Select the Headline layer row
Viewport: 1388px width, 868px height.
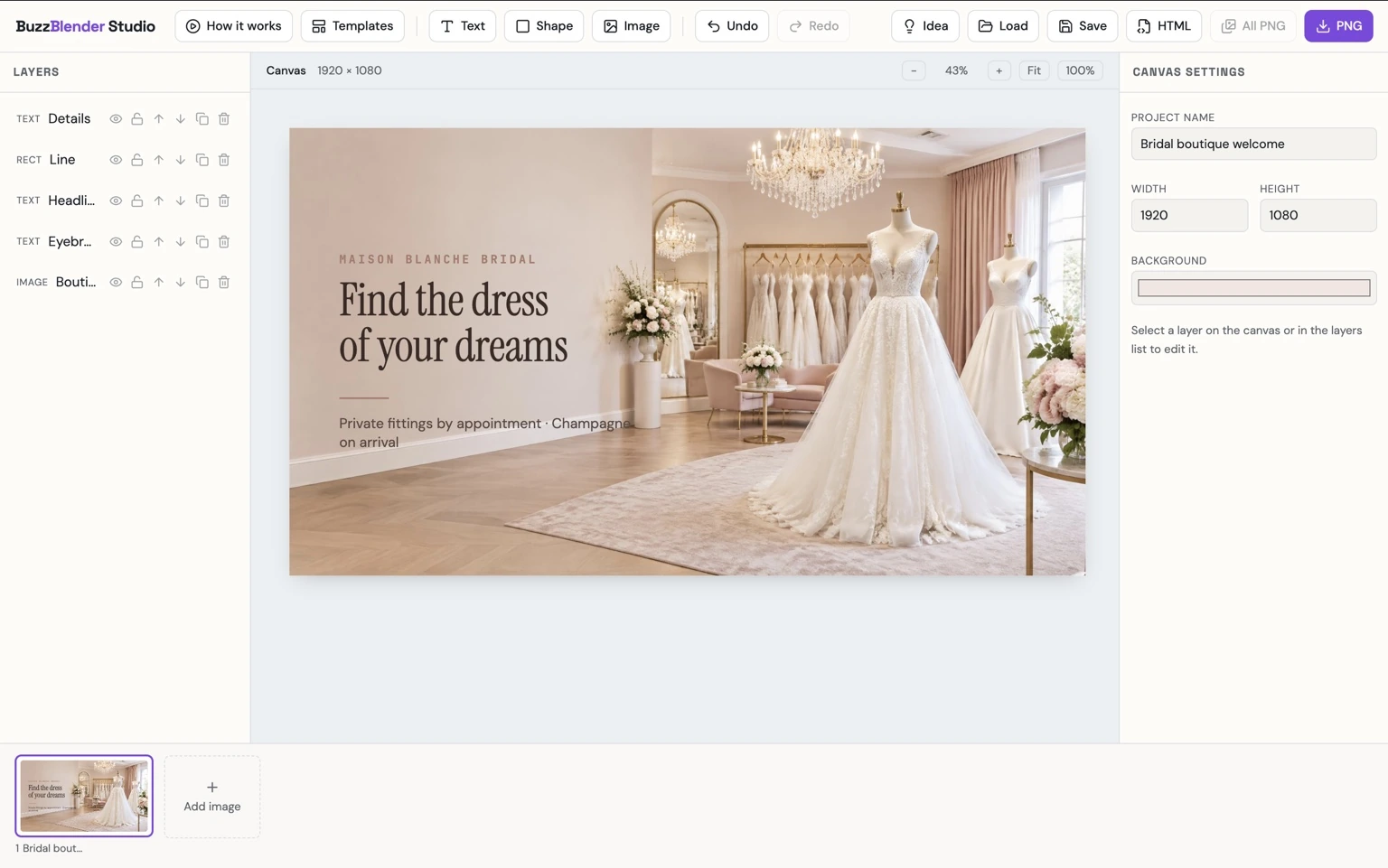pyautogui.click(x=125, y=201)
